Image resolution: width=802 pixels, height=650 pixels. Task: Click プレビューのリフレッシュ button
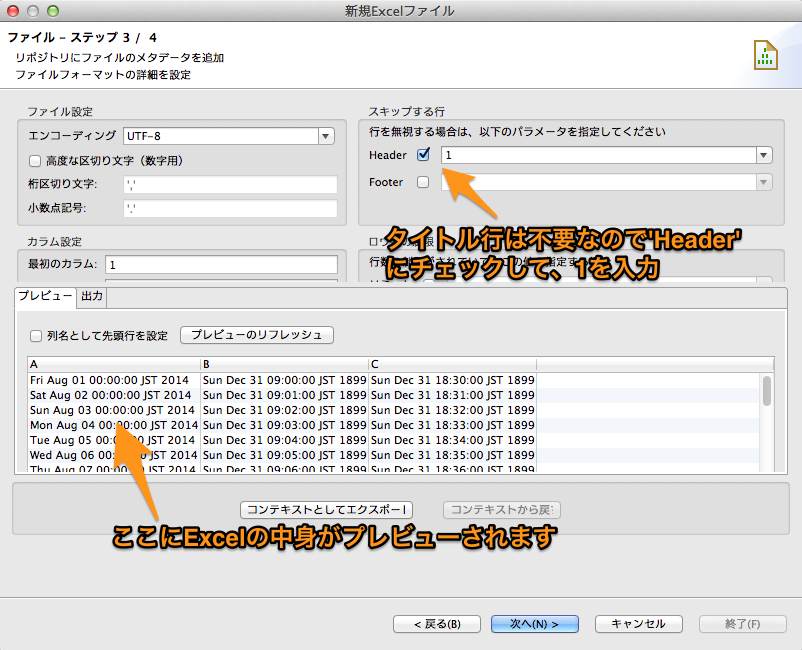tap(257, 335)
